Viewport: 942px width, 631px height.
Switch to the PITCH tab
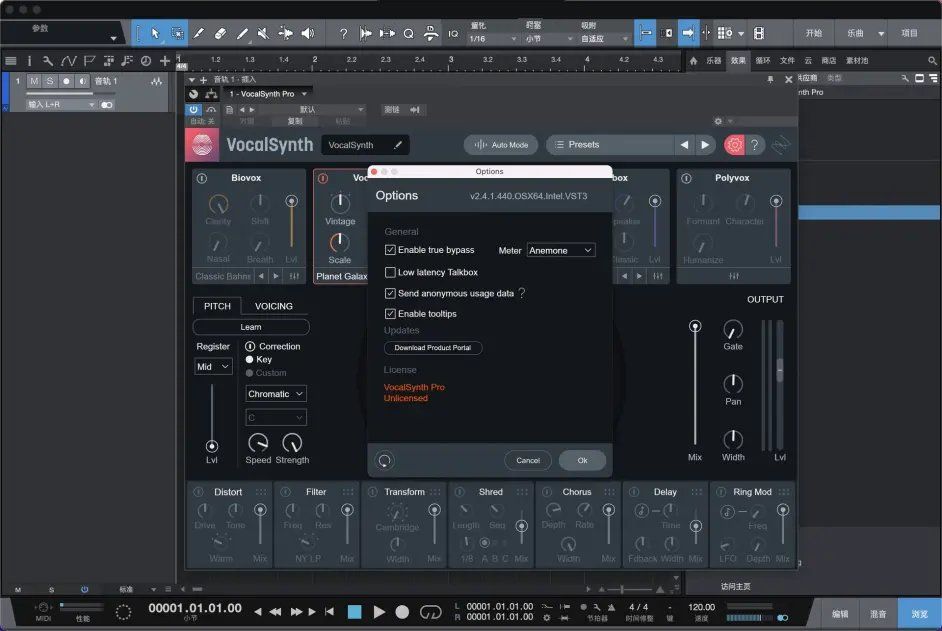(217, 306)
